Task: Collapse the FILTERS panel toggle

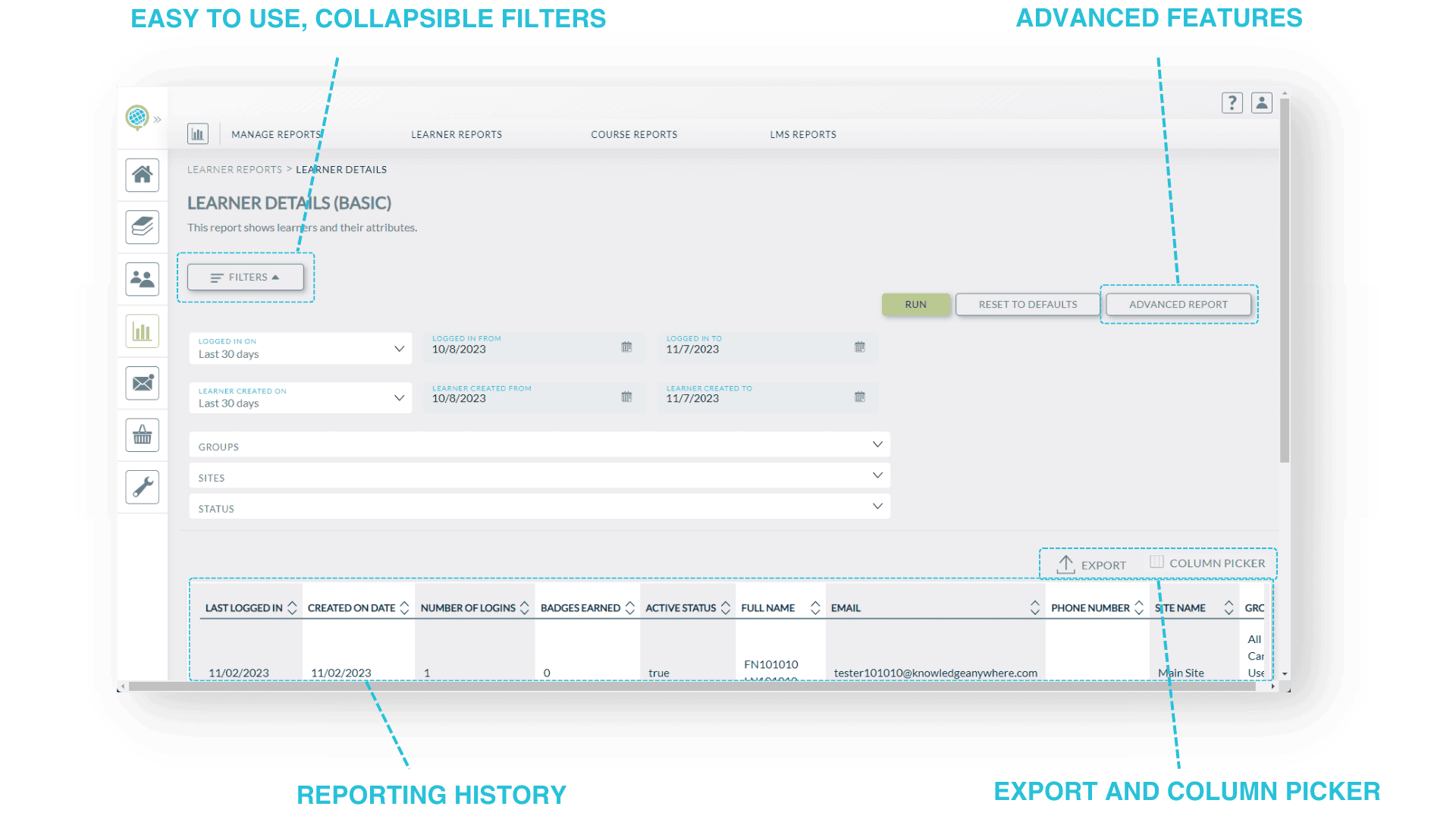Action: [x=245, y=277]
